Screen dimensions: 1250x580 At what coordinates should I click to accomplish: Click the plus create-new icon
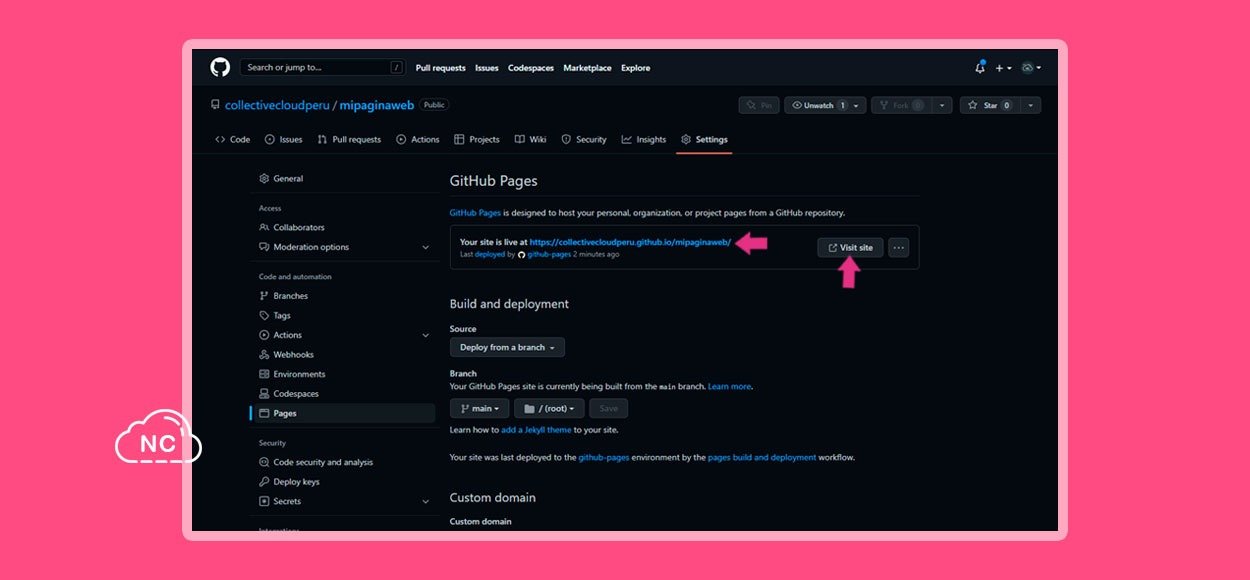1002,68
